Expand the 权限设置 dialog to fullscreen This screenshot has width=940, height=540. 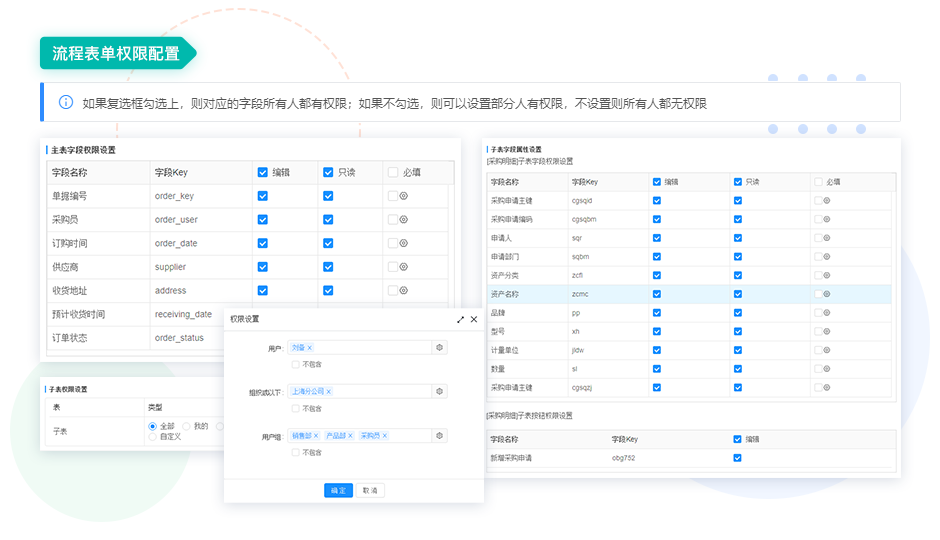460,319
